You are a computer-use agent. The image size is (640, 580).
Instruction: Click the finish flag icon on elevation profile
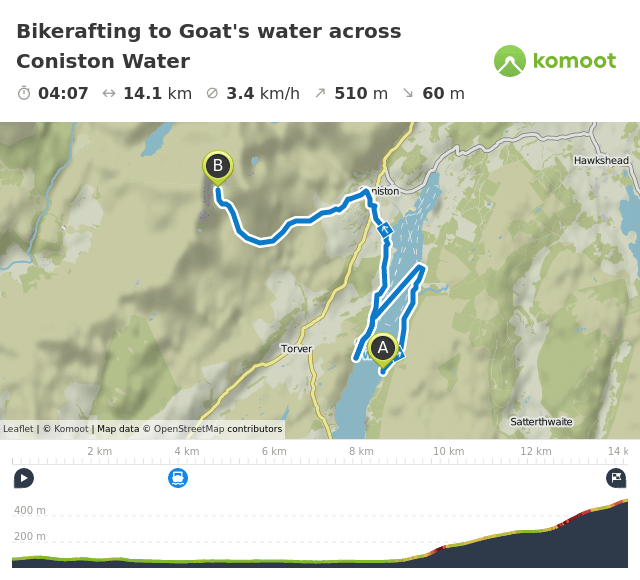pyautogui.click(x=616, y=478)
